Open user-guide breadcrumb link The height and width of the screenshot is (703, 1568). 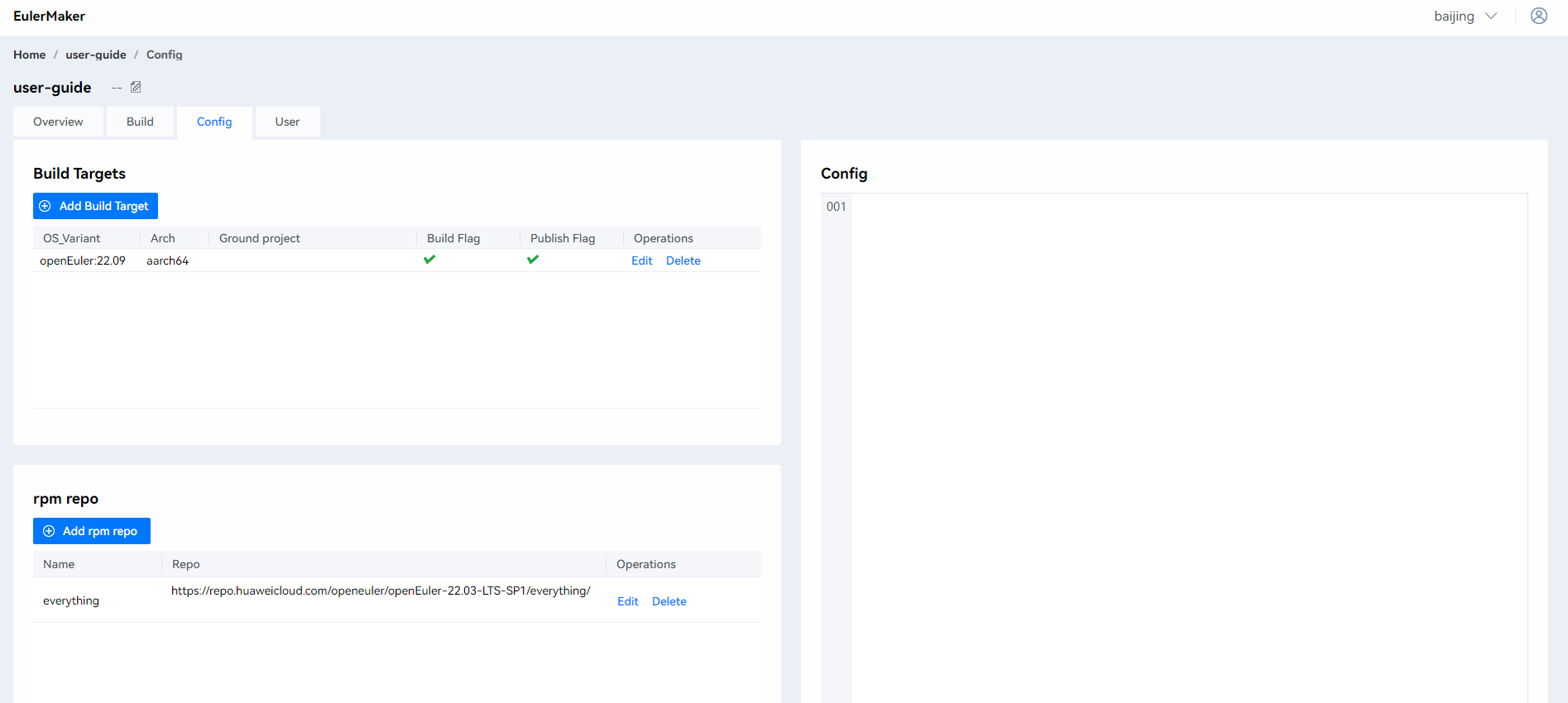[x=96, y=55]
